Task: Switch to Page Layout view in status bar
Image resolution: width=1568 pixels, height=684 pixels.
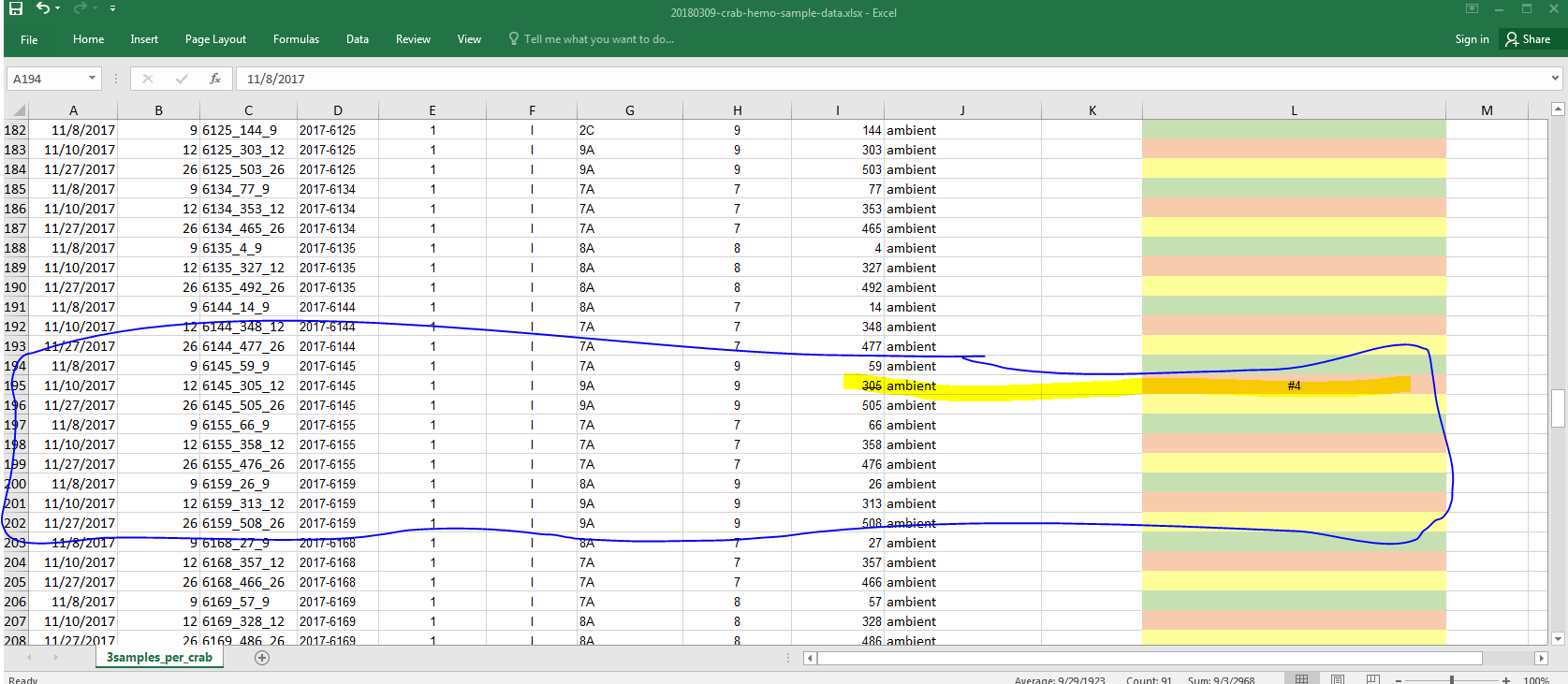Action: [x=1338, y=679]
